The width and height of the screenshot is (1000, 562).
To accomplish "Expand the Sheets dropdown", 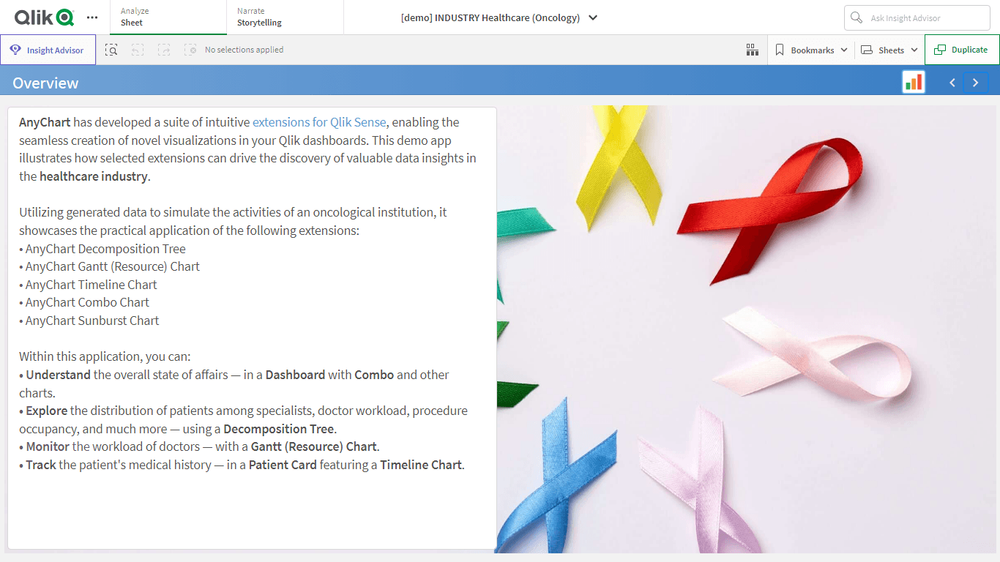I will pos(889,50).
